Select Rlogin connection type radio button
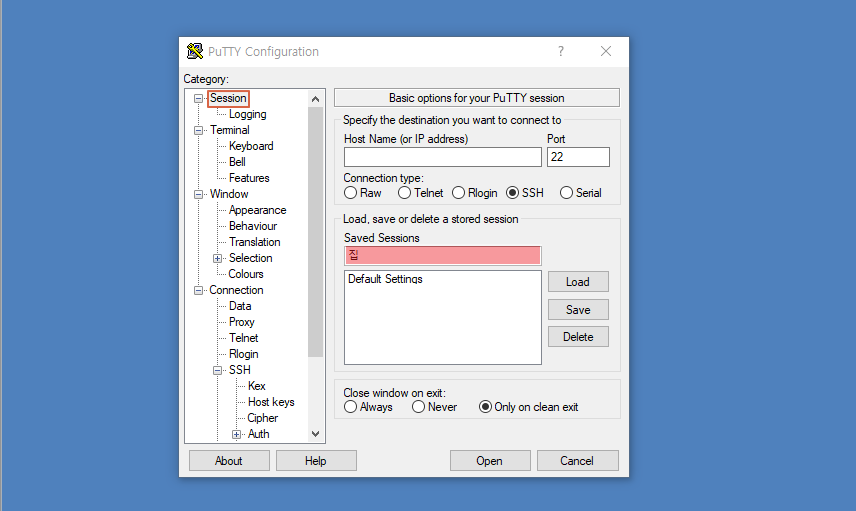This screenshot has width=856, height=511. point(459,193)
